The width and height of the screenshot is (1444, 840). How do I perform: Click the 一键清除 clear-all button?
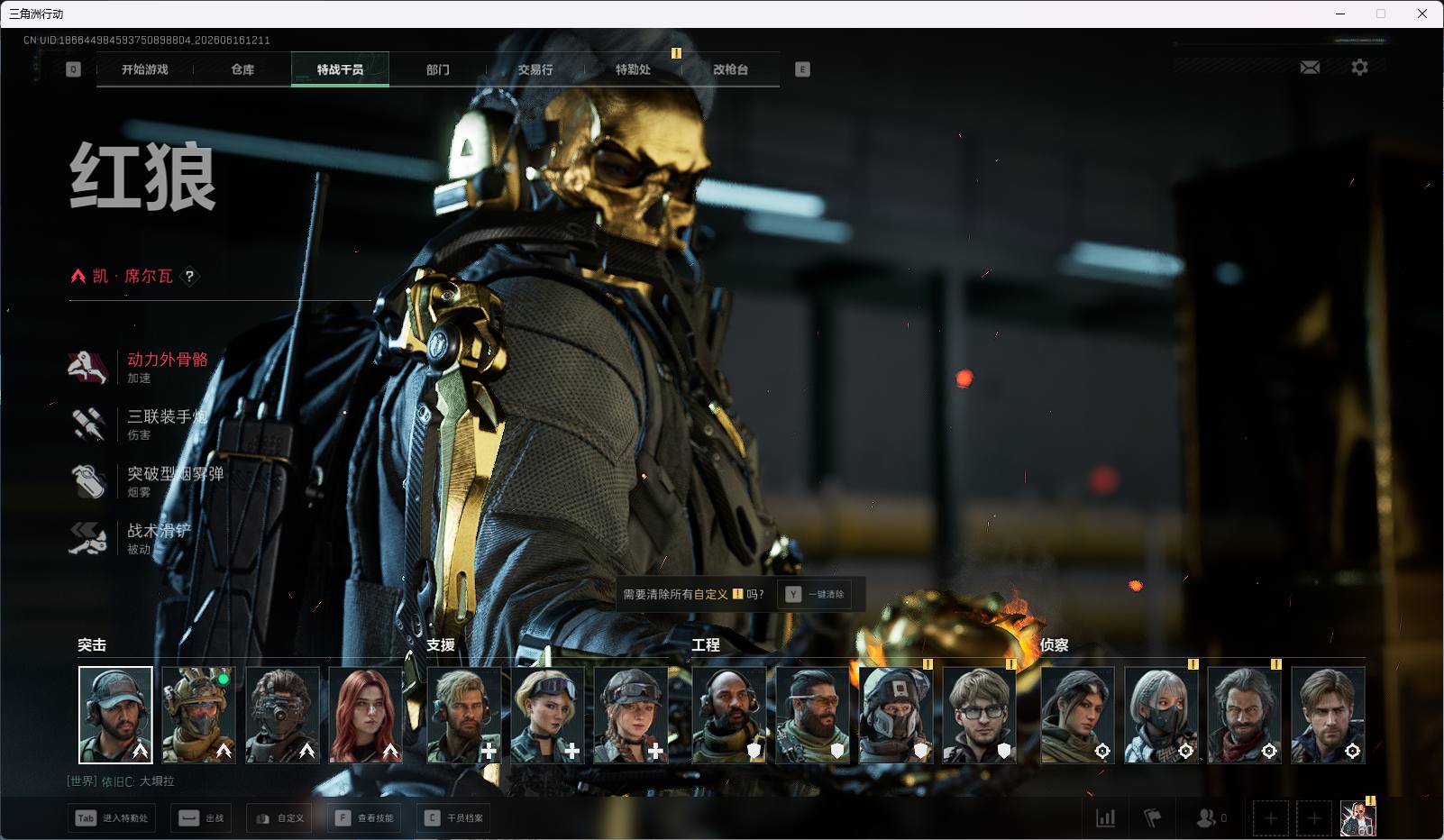coord(815,594)
